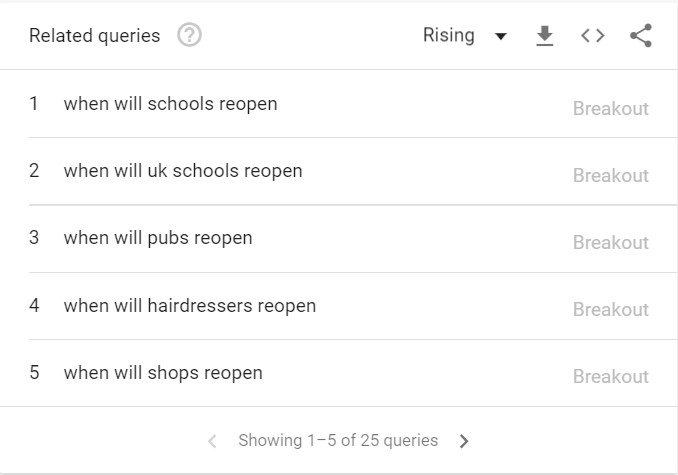Go to previous page of queries
This screenshot has height=475, width=678.
tap(212, 441)
